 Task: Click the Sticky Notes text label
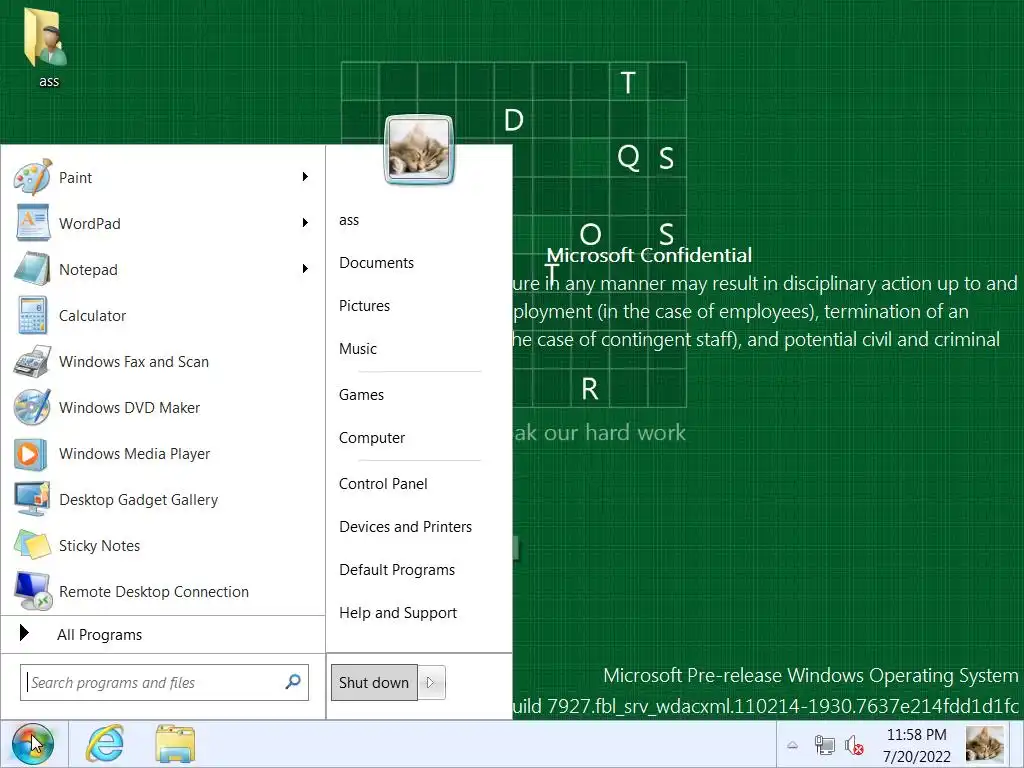[x=99, y=545]
